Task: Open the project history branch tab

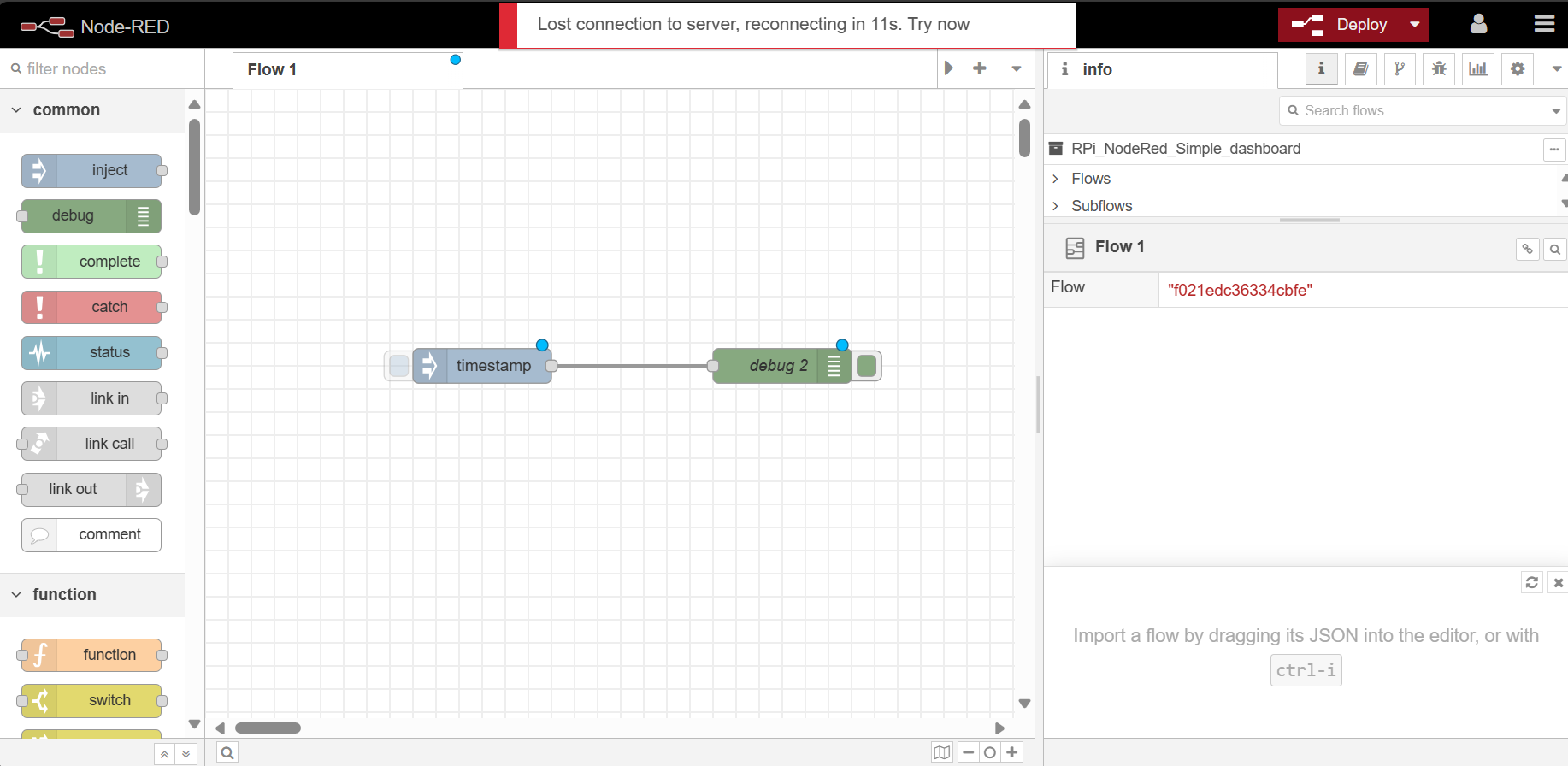Action: click(x=1400, y=69)
